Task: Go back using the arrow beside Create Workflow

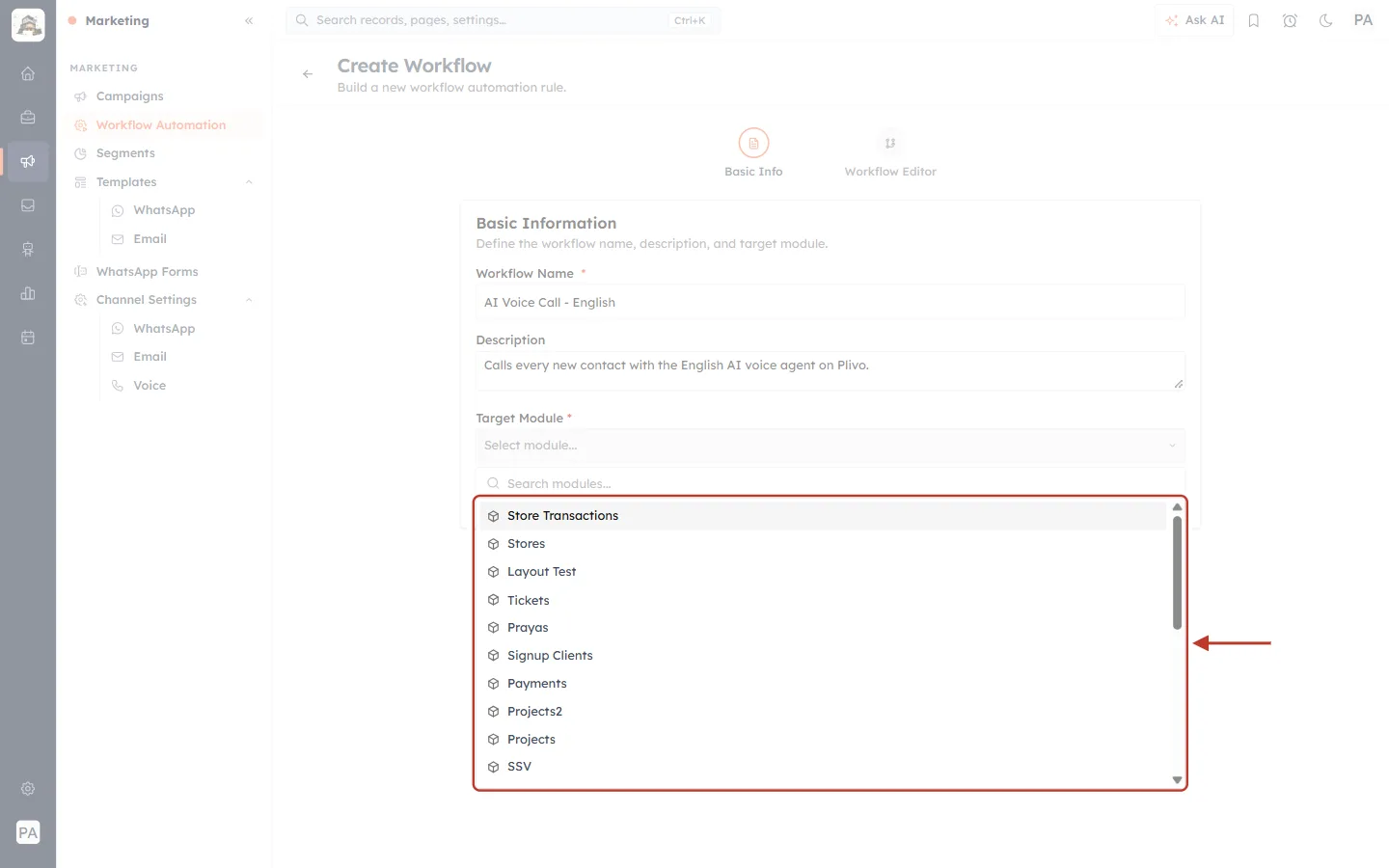Action: click(308, 74)
